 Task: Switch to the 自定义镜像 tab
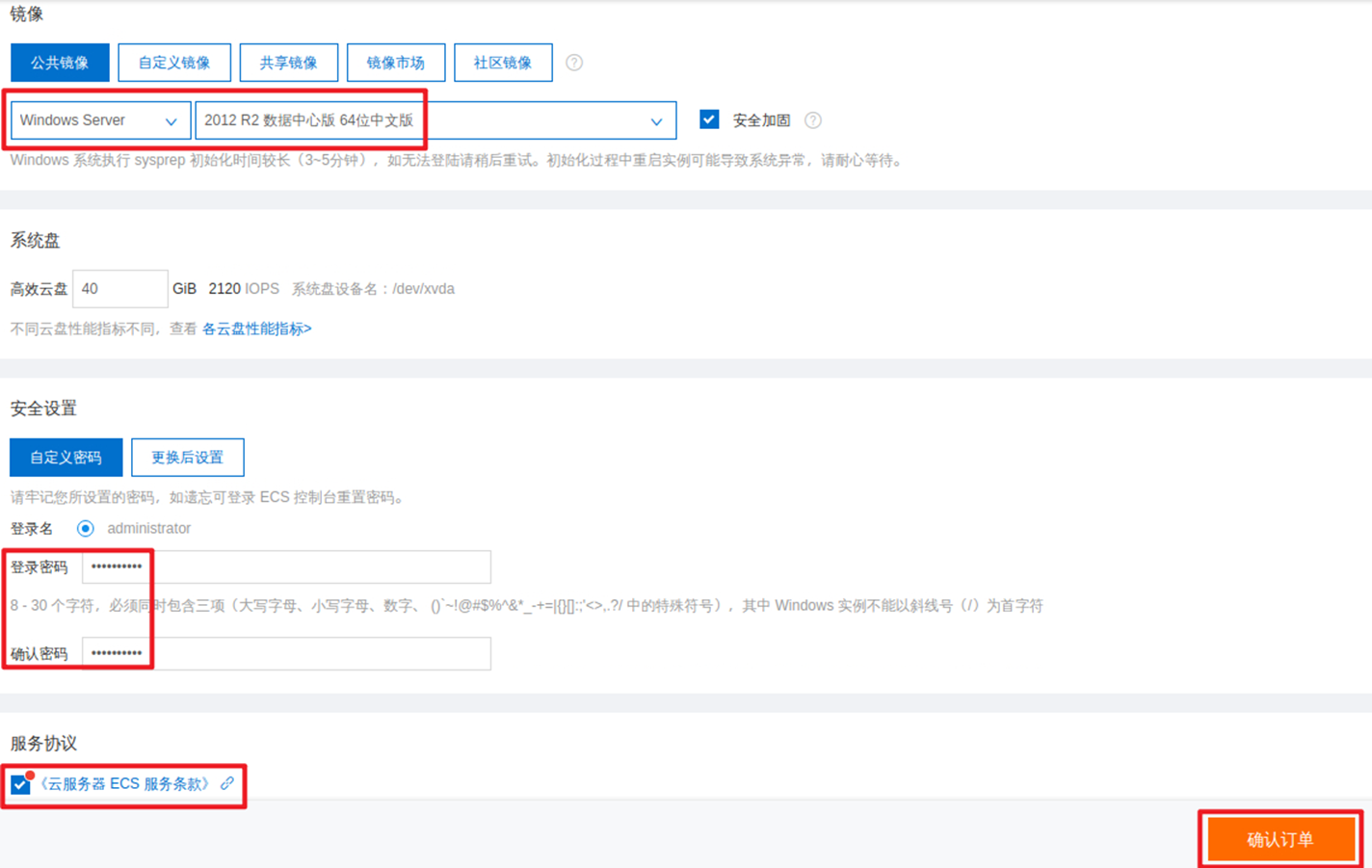[x=174, y=63]
